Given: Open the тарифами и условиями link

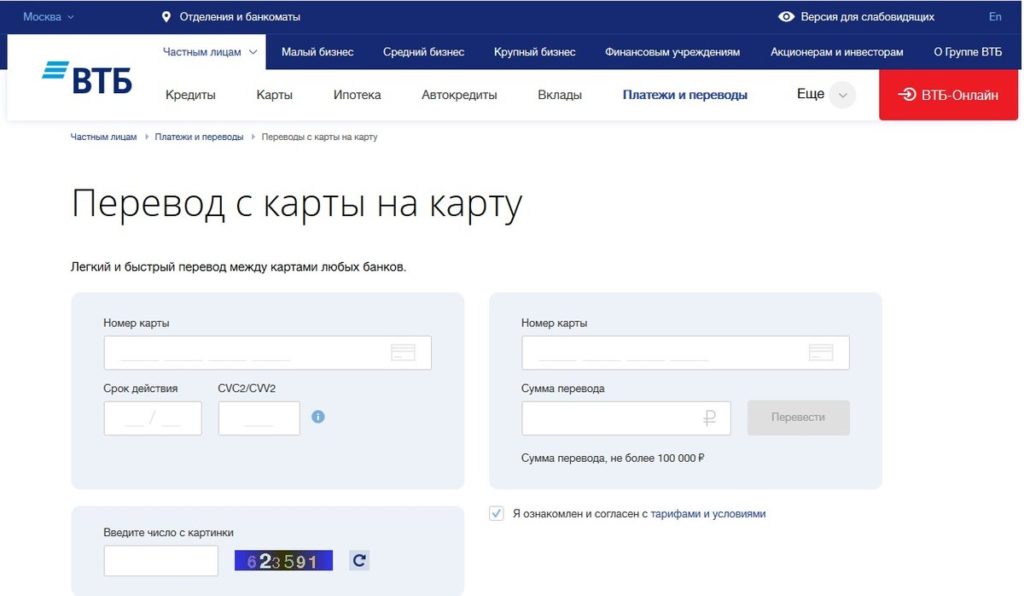Looking at the screenshot, I should pyautogui.click(x=708, y=514).
